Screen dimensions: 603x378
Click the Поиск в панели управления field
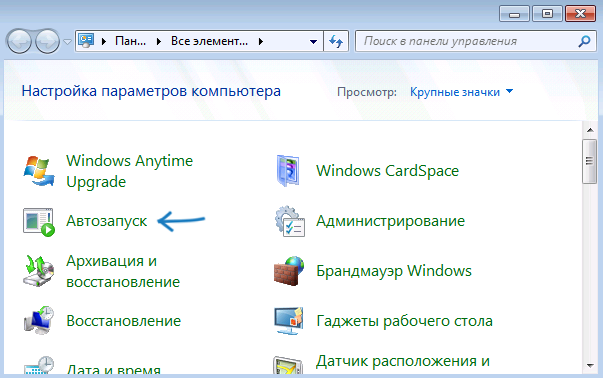pos(476,41)
